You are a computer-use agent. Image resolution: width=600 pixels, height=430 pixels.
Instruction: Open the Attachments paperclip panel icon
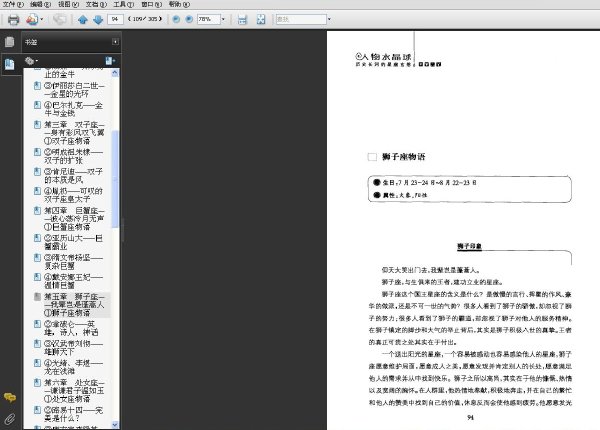click(10, 419)
